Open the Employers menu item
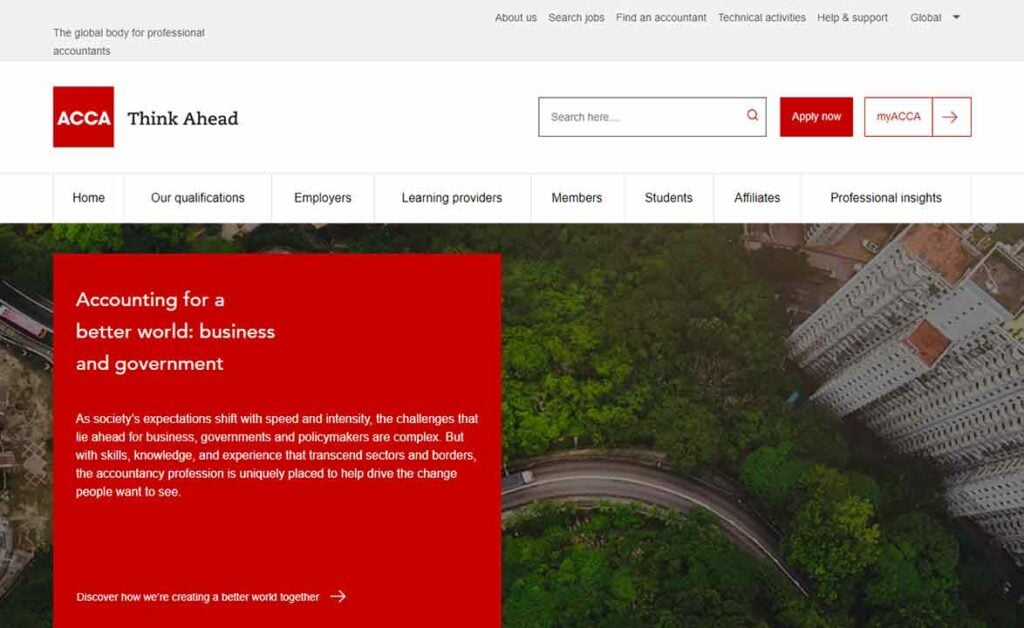The image size is (1024, 628). point(323,198)
